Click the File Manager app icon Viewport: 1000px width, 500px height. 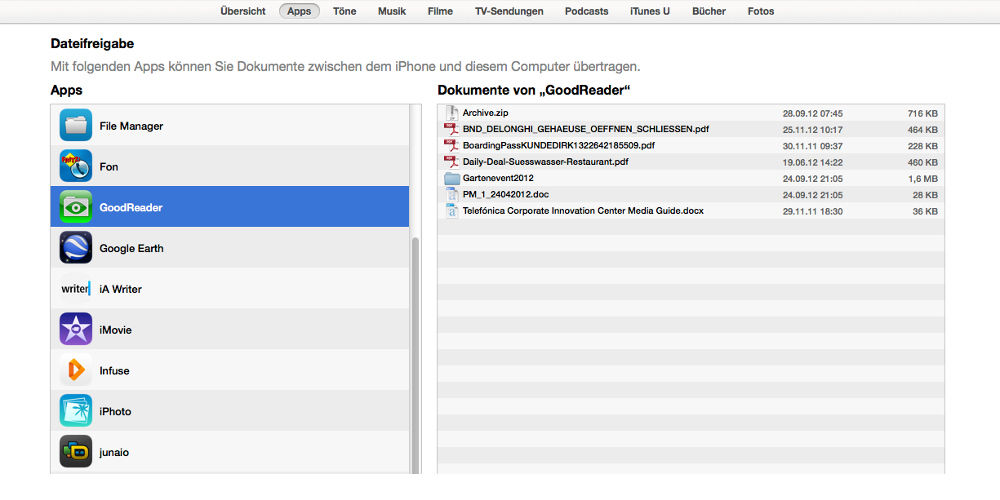[76, 125]
